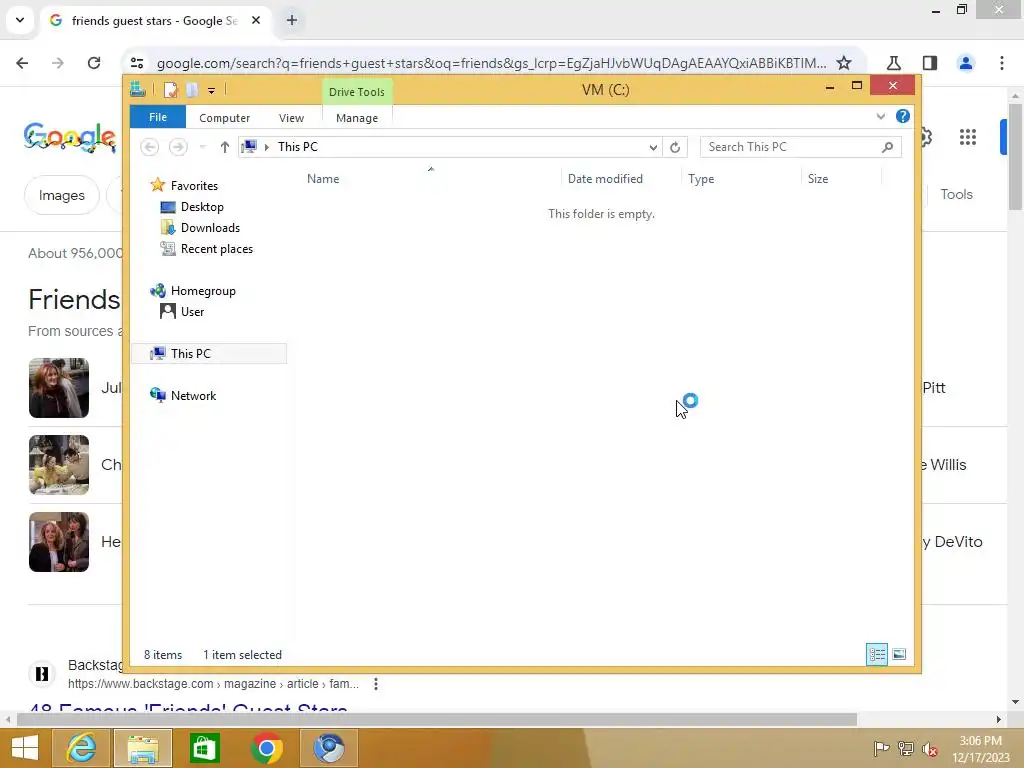Open the Manage ribbon tab
The height and width of the screenshot is (768, 1024).
(x=357, y=118)
